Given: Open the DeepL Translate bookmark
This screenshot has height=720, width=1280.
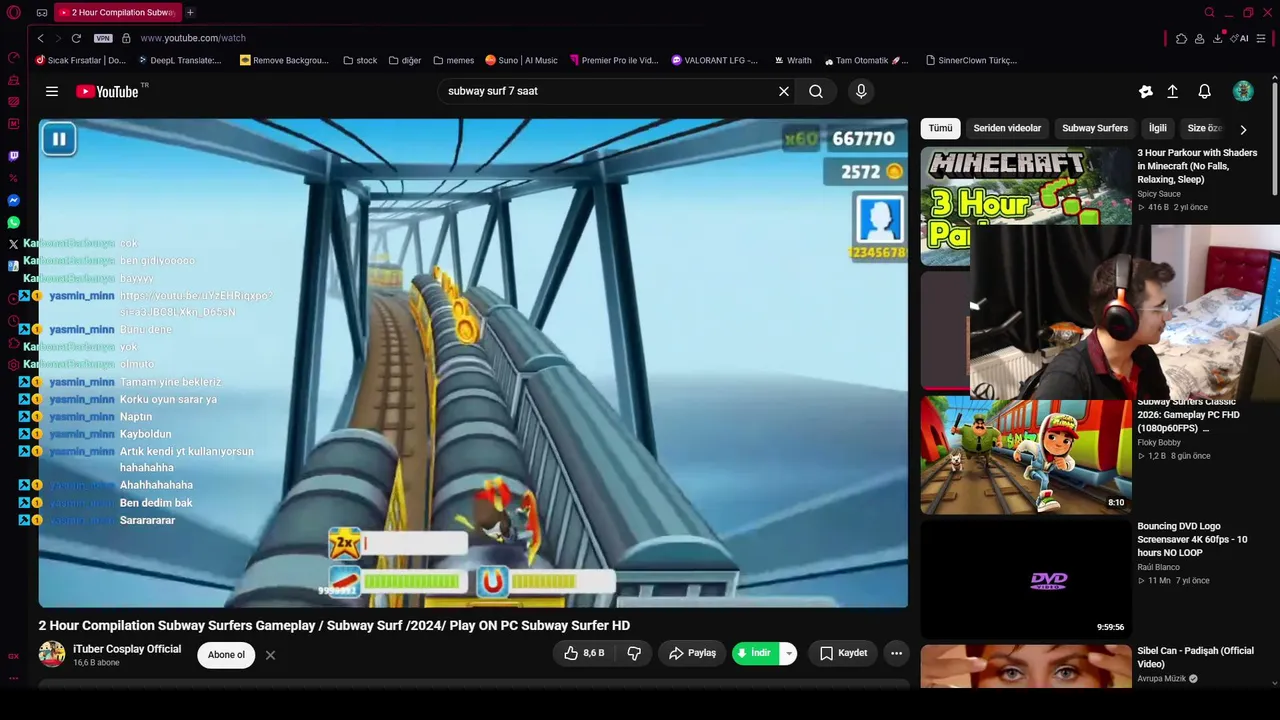Looking at the screenshot, I should (x=178, y=60).
